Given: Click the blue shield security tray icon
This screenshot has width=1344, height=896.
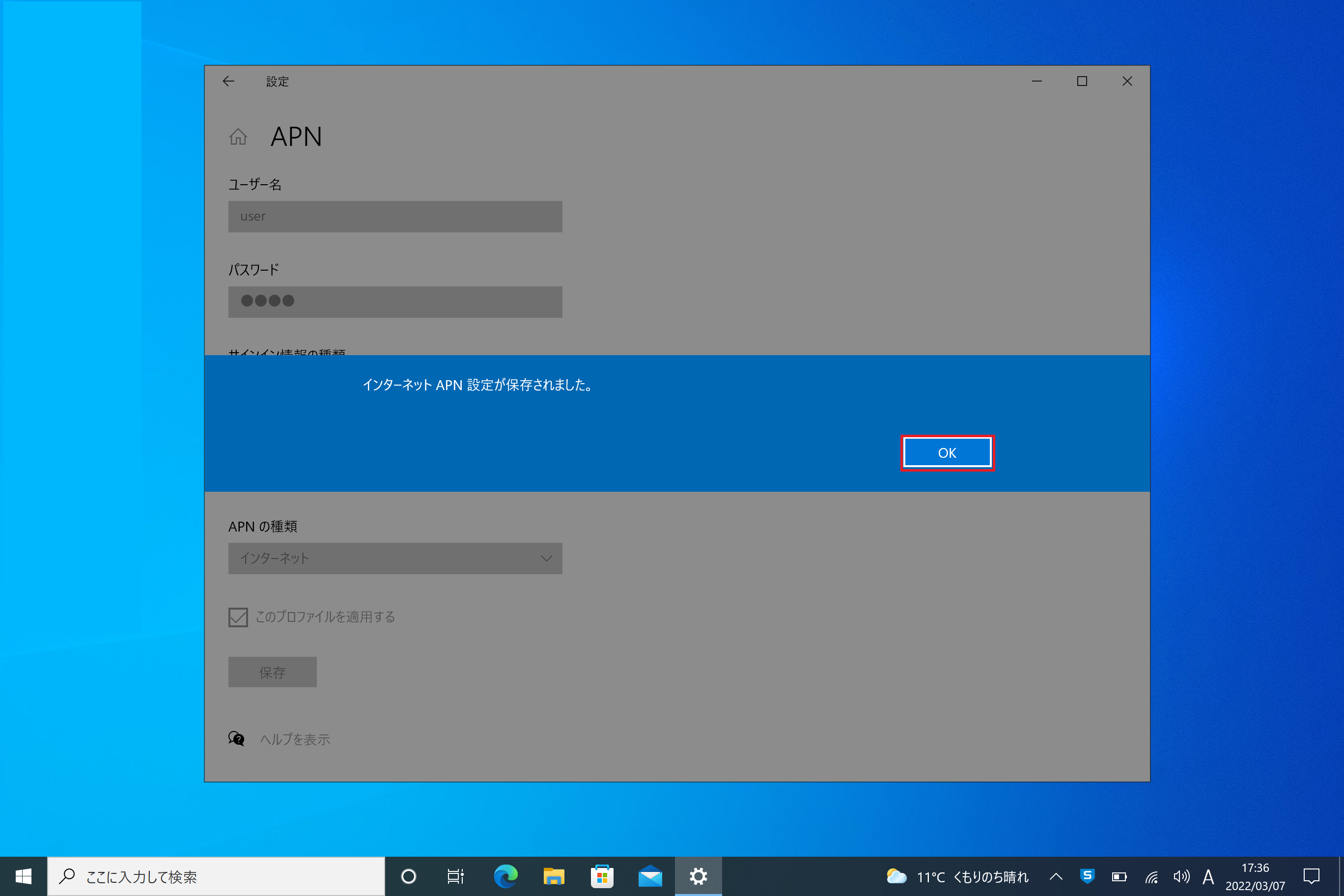Looking at the screenshot, I should tap(1088, 876).
